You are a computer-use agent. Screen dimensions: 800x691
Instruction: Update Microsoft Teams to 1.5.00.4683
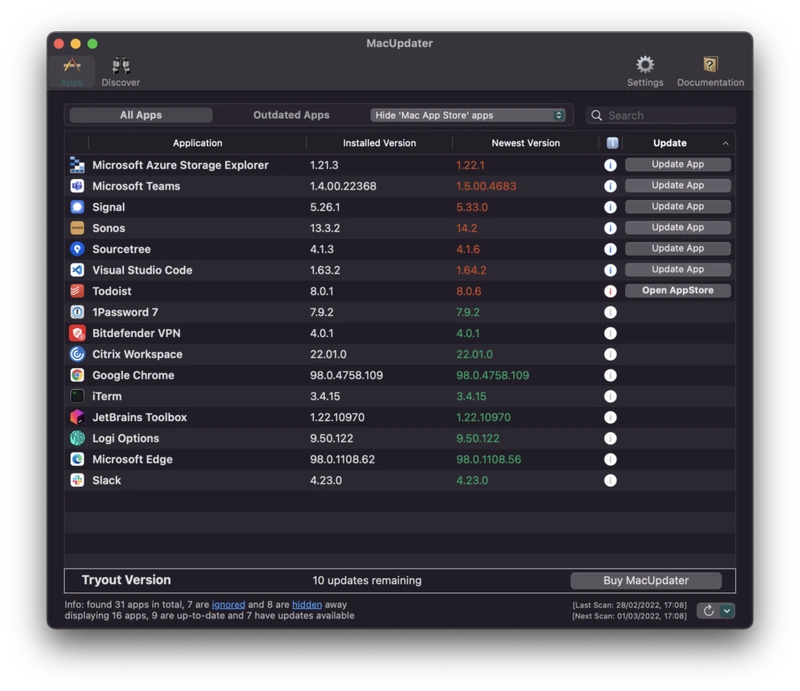point(677,185)
